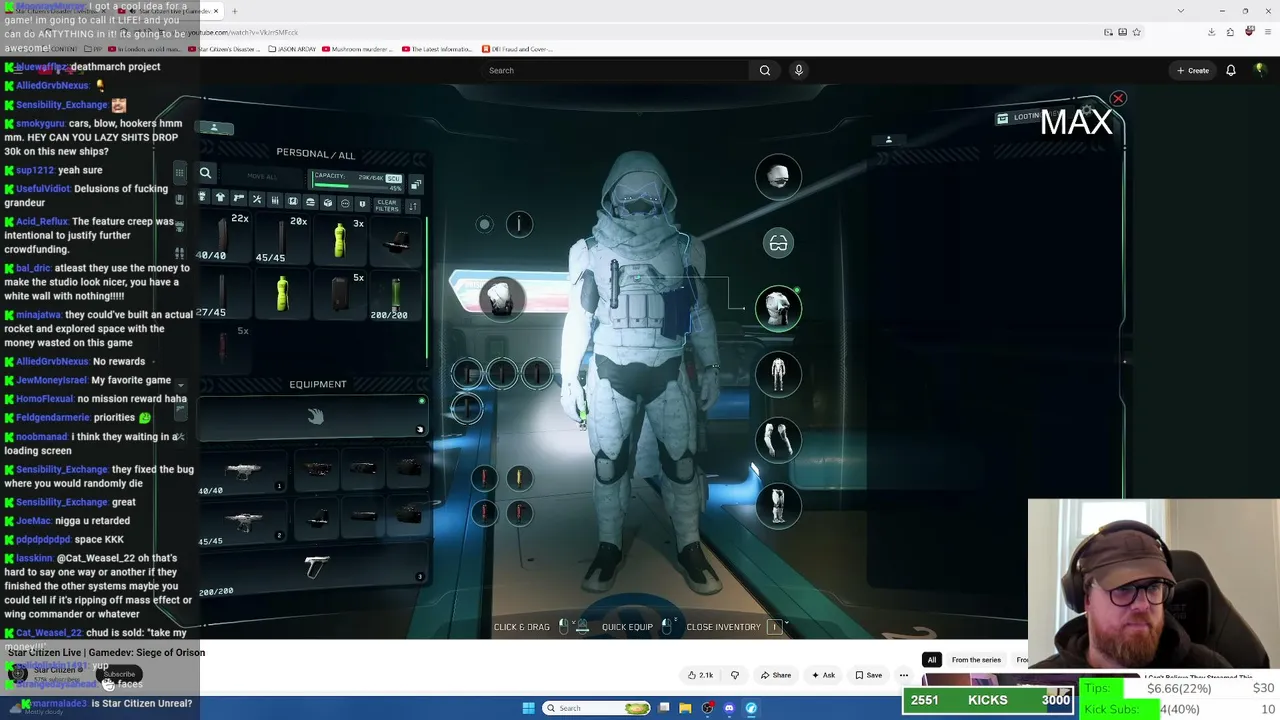Open the more actions ellipsis menu
Image resolution: width=1280 pixels, height=720 pixels.
(x=904, y=675)
